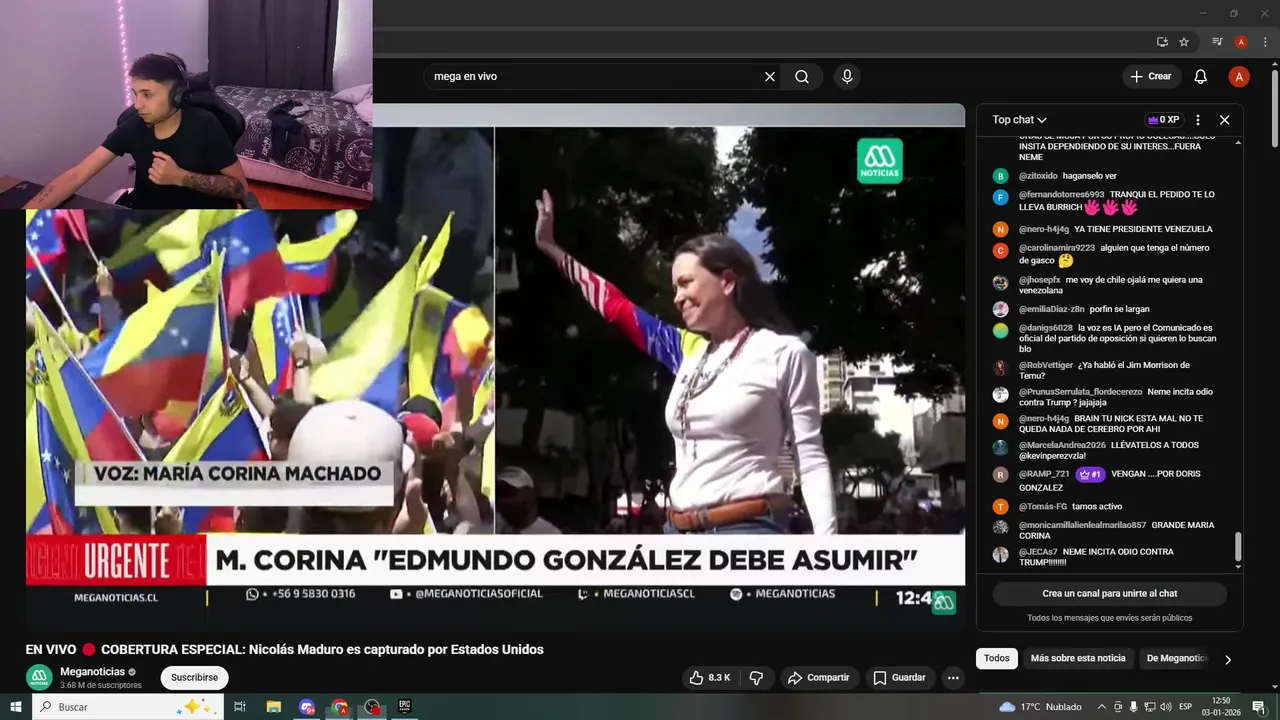
Task: Open OBS Studio from the taskbar
Action: tap(373, 707)
